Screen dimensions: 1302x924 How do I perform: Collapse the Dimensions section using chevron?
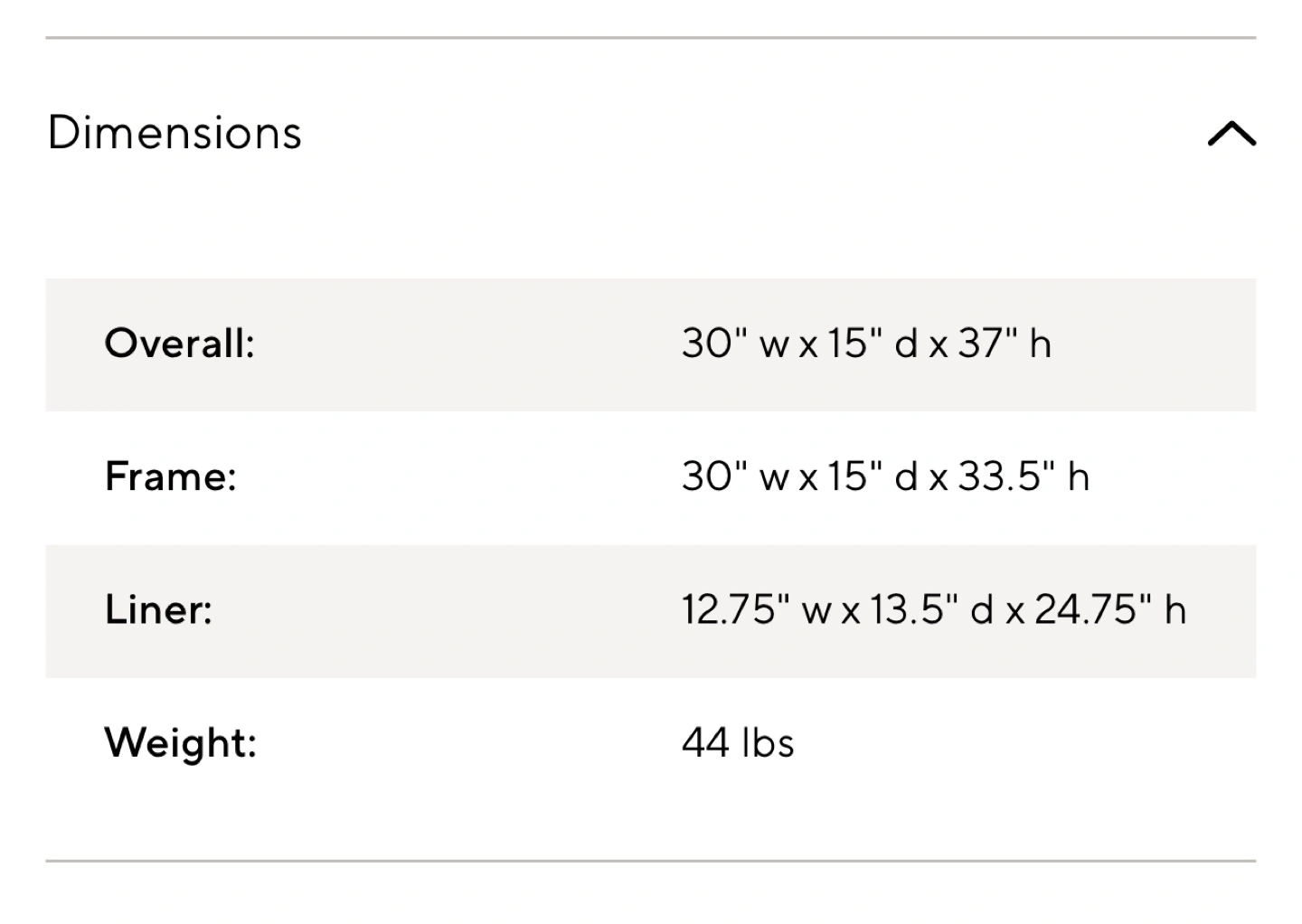1231,134
